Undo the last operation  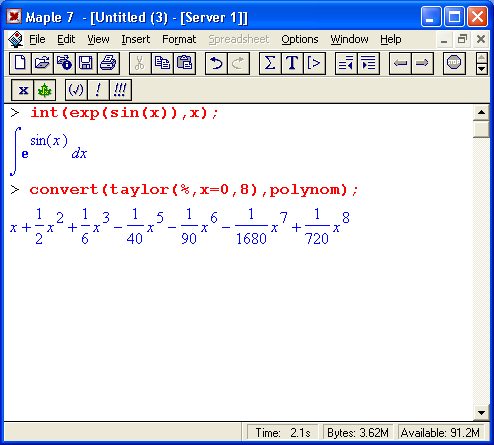point(216,63)
